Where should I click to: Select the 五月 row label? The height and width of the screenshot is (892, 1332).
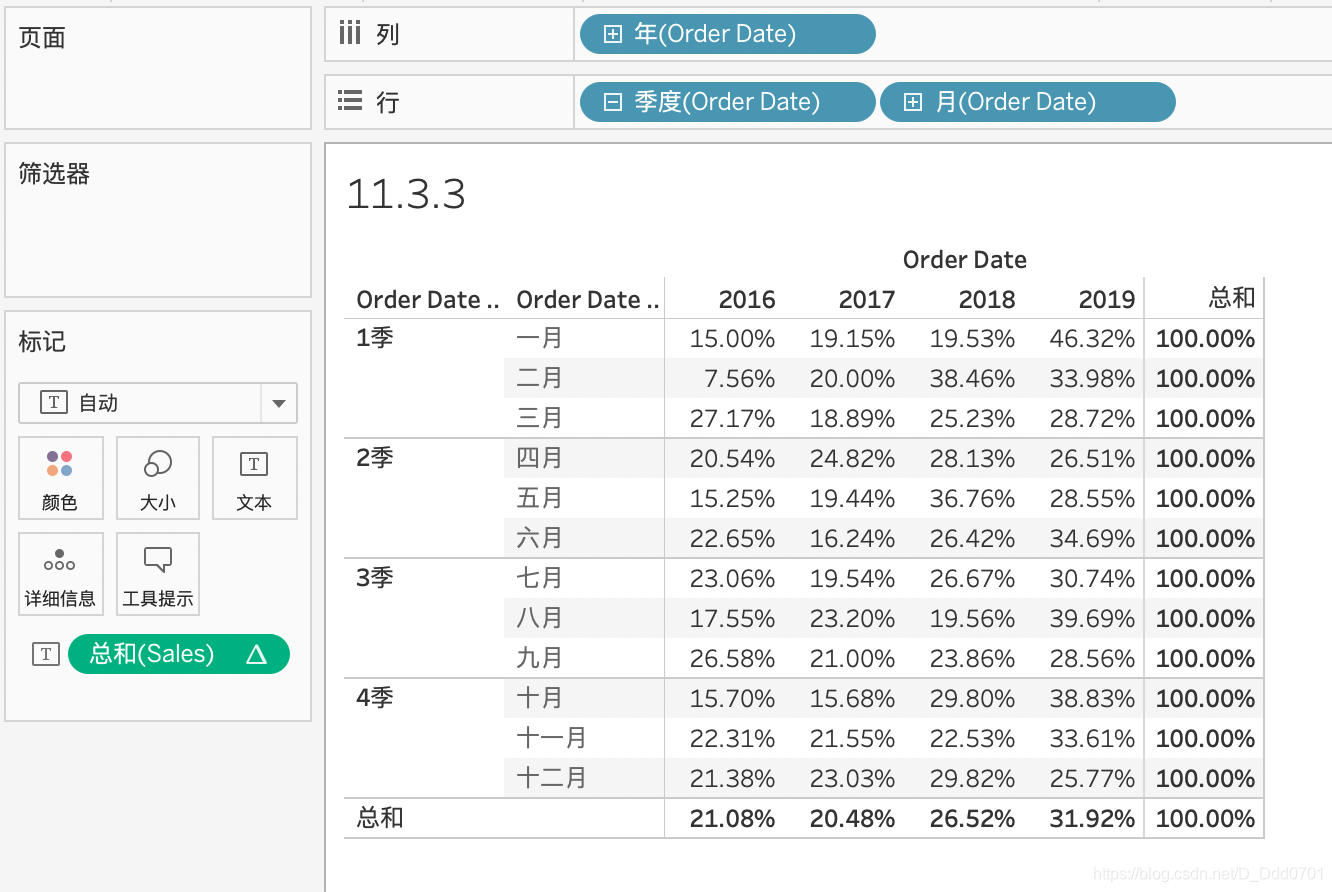click(x=539, y=498)
